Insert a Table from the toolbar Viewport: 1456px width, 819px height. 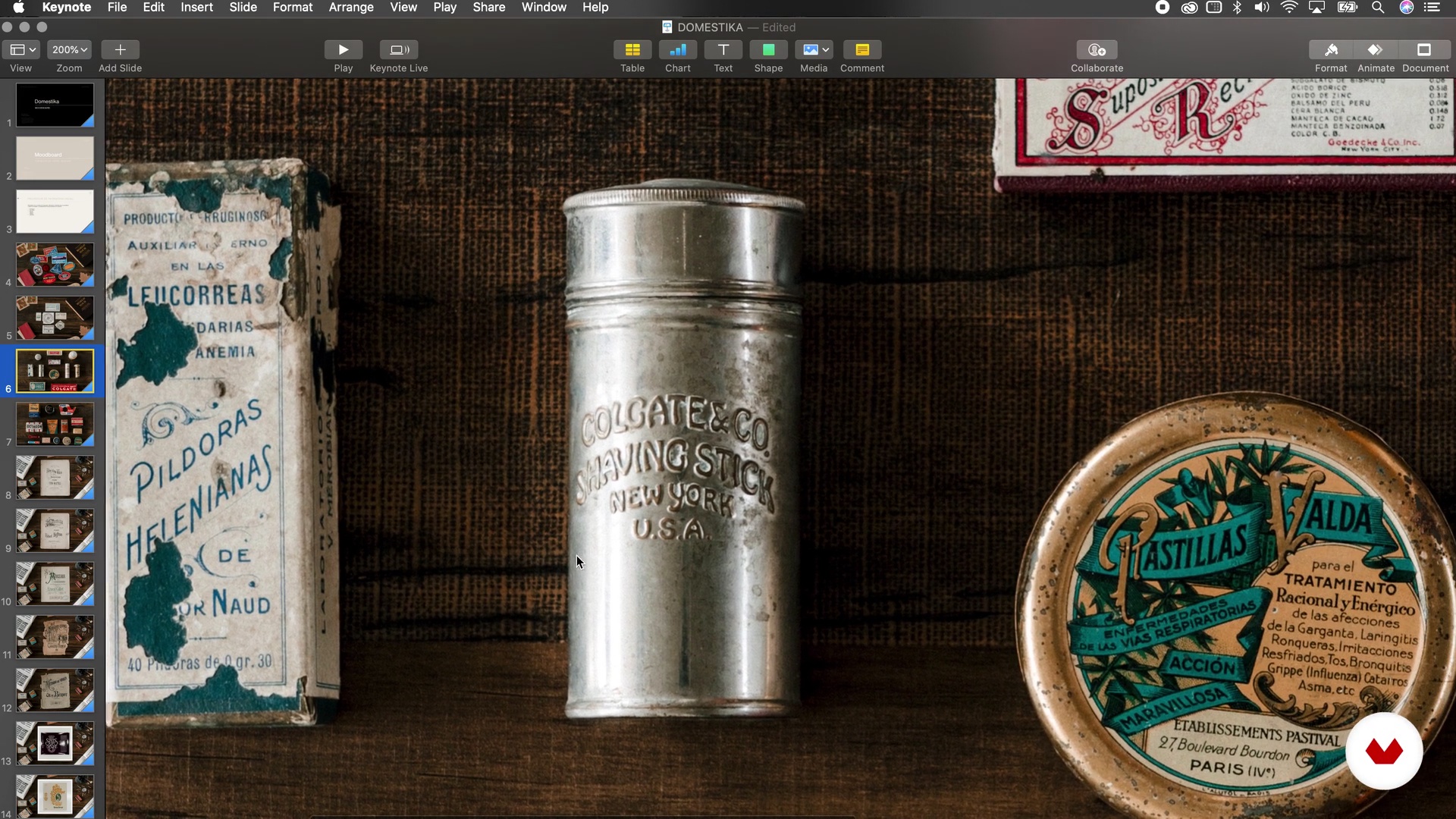click(632, 50)
